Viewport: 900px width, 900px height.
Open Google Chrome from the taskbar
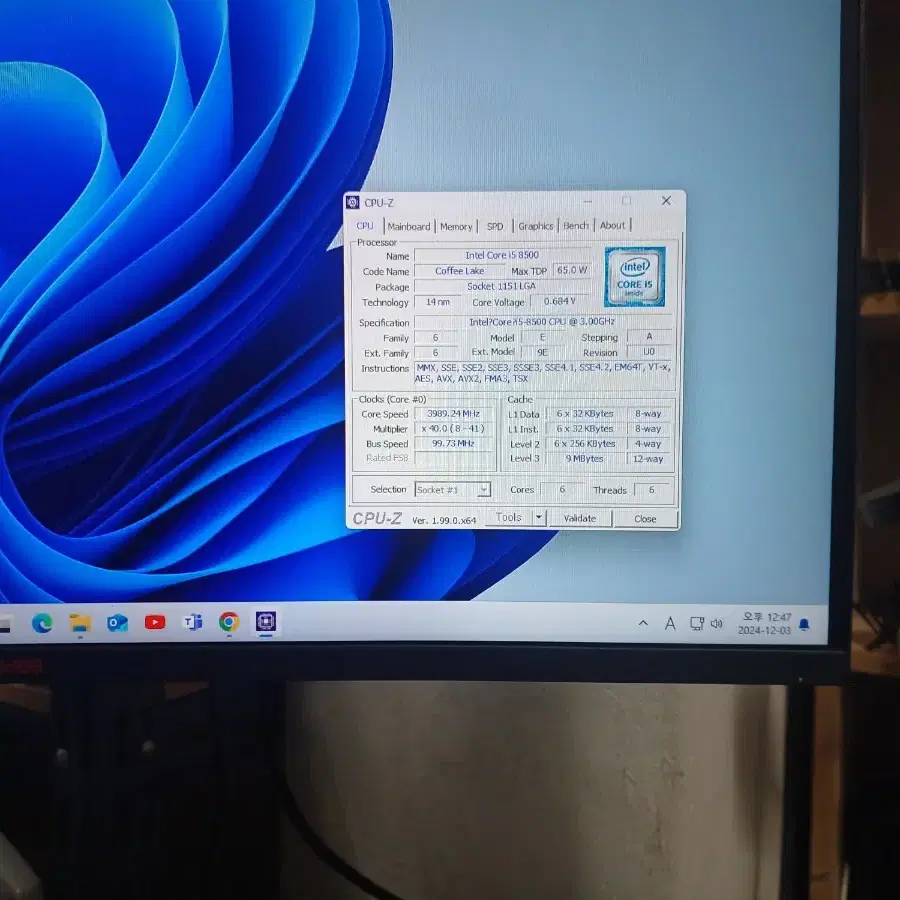click(229, 622)
